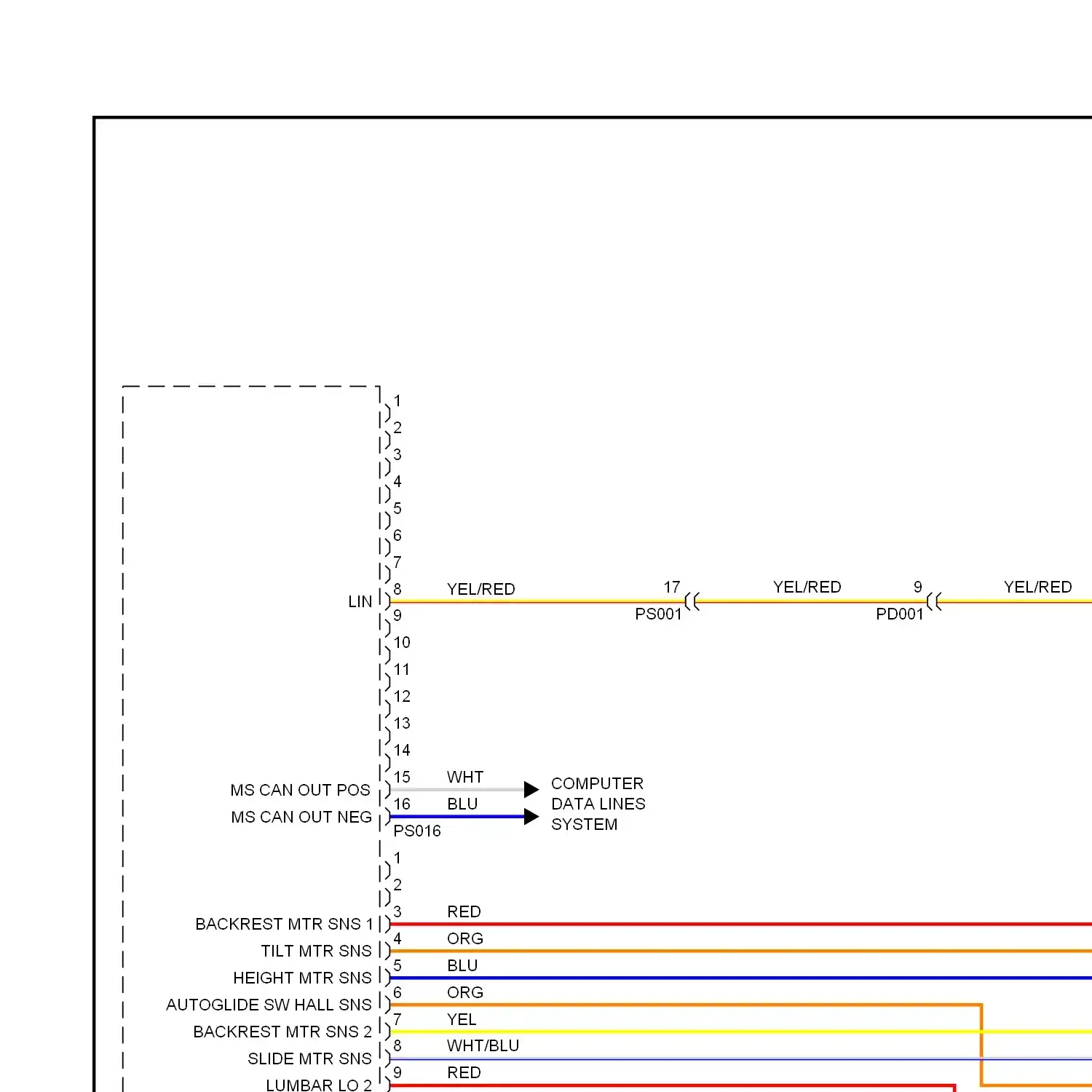The width and height of the screenshot is (1092, 1092).
Task: Select the LUMBAR LO 2 label
Action: point(319,1085)
